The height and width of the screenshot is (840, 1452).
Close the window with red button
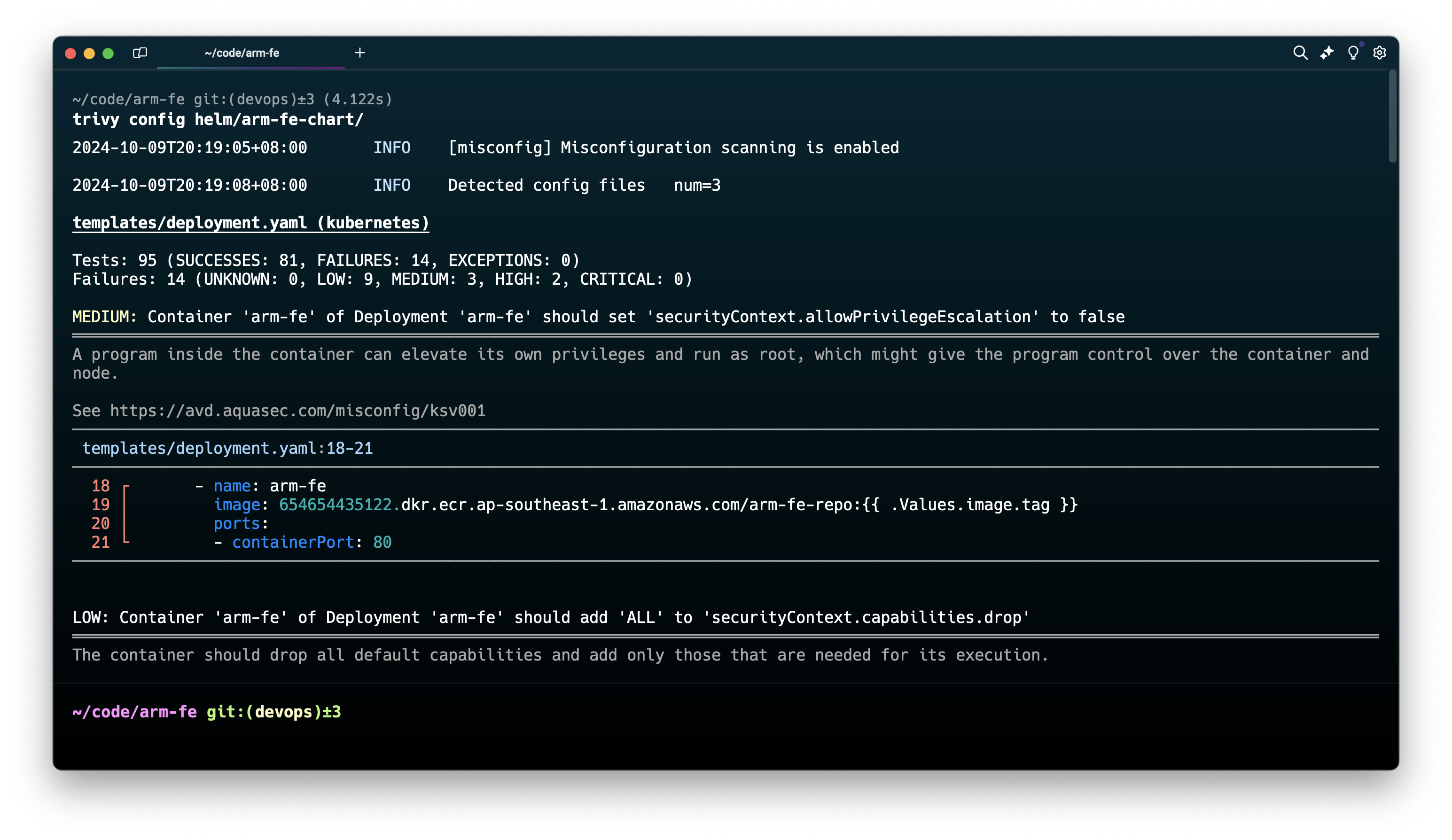pyautogui.click(x=71, y=54)
